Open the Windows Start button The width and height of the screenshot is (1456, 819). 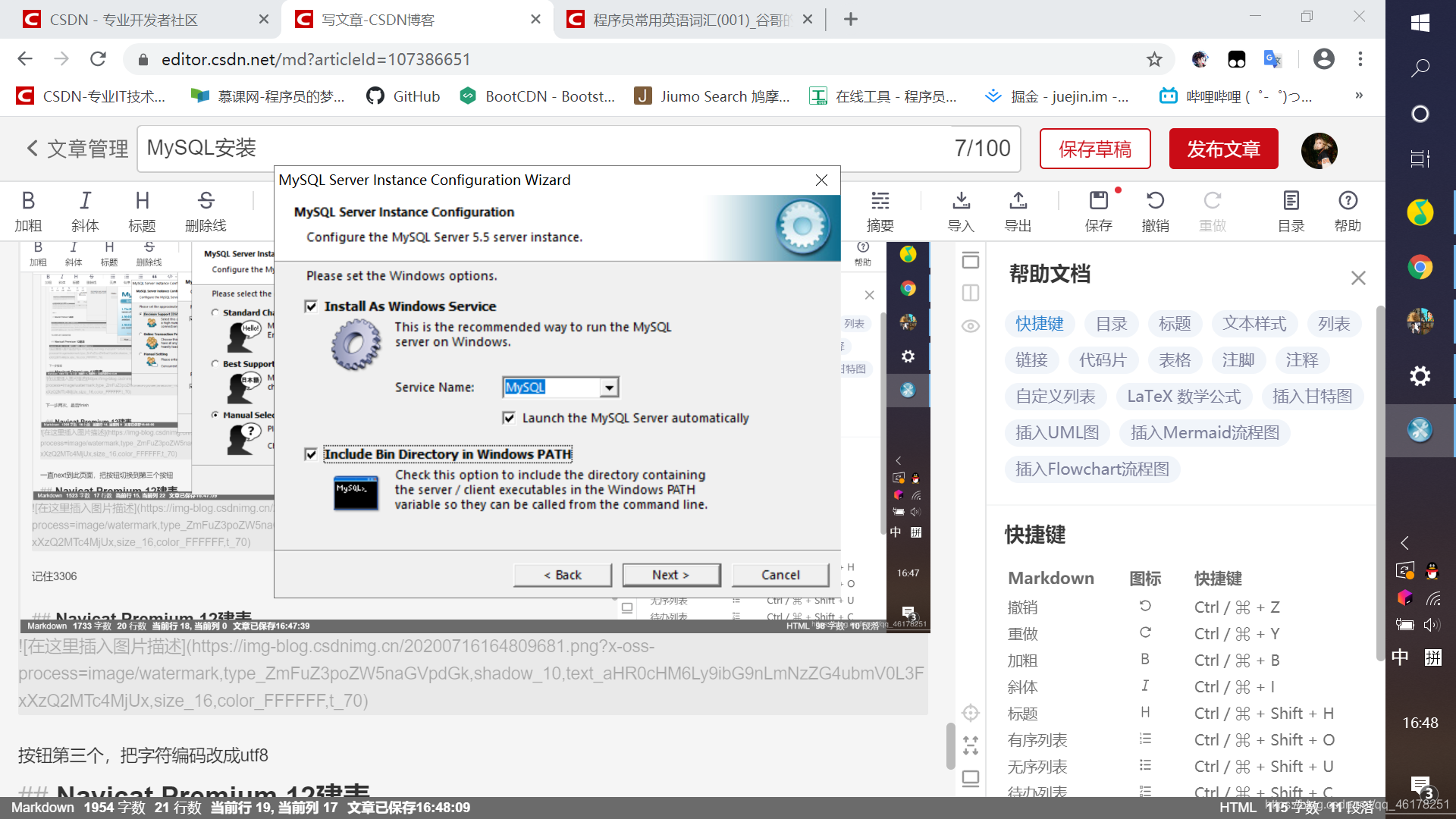pos(1420,23)
